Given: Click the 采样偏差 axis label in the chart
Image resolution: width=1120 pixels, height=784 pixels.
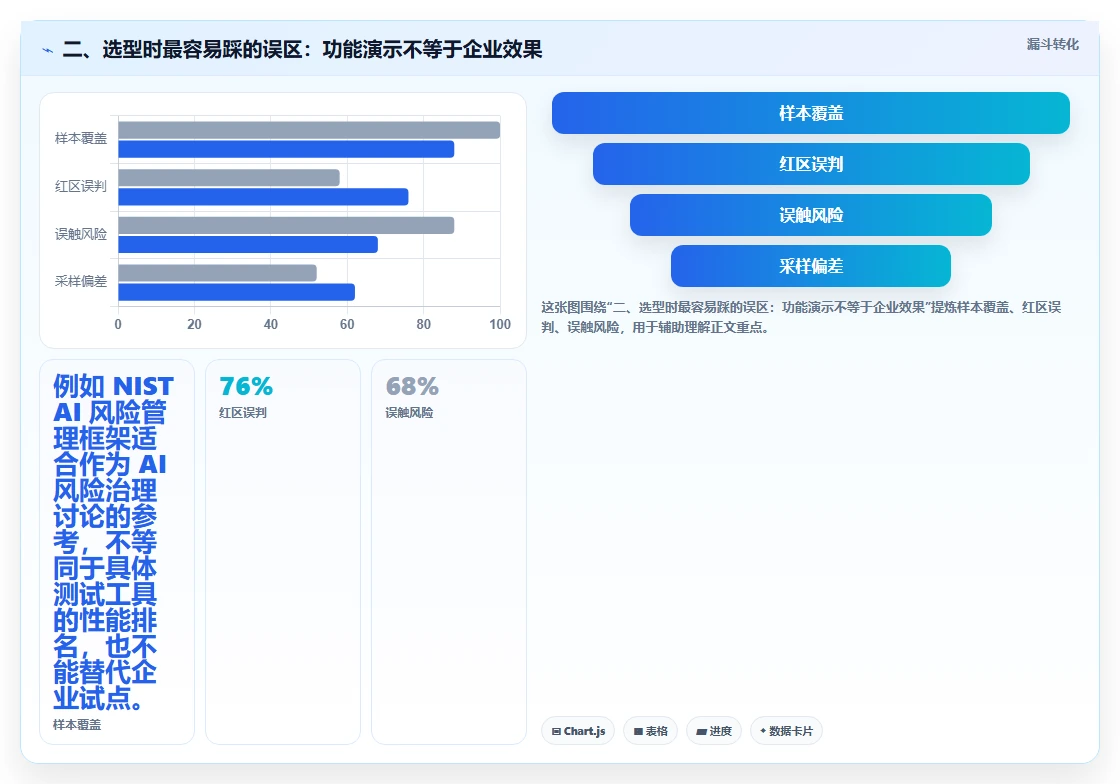Looking at the screenshot, I should click(x=81, y=281).
